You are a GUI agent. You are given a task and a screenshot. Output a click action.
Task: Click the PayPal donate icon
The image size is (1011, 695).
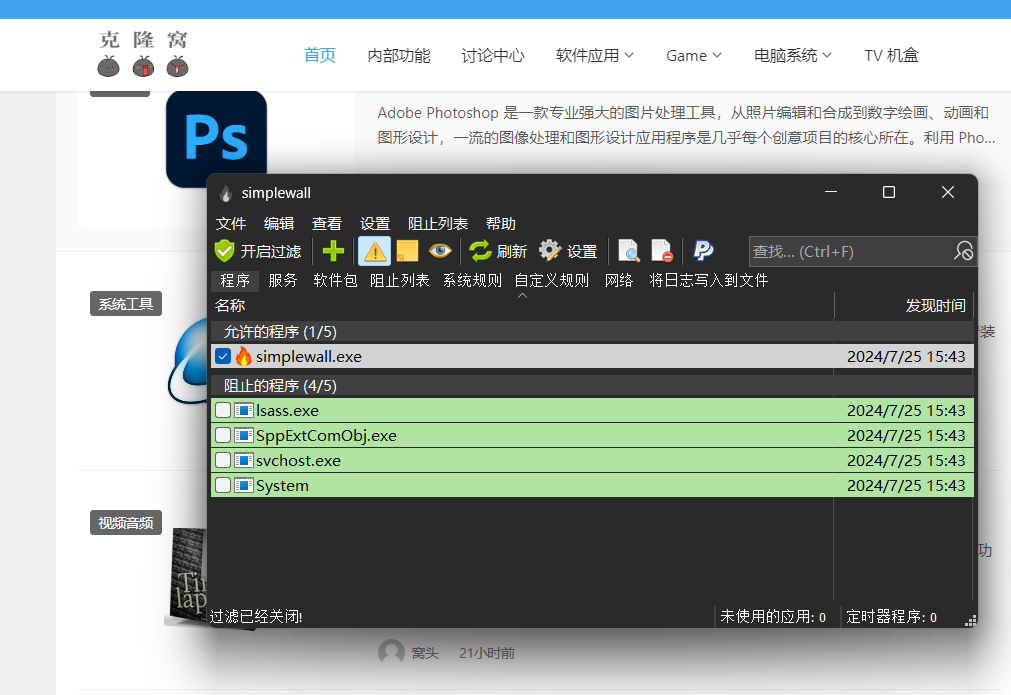703,250
